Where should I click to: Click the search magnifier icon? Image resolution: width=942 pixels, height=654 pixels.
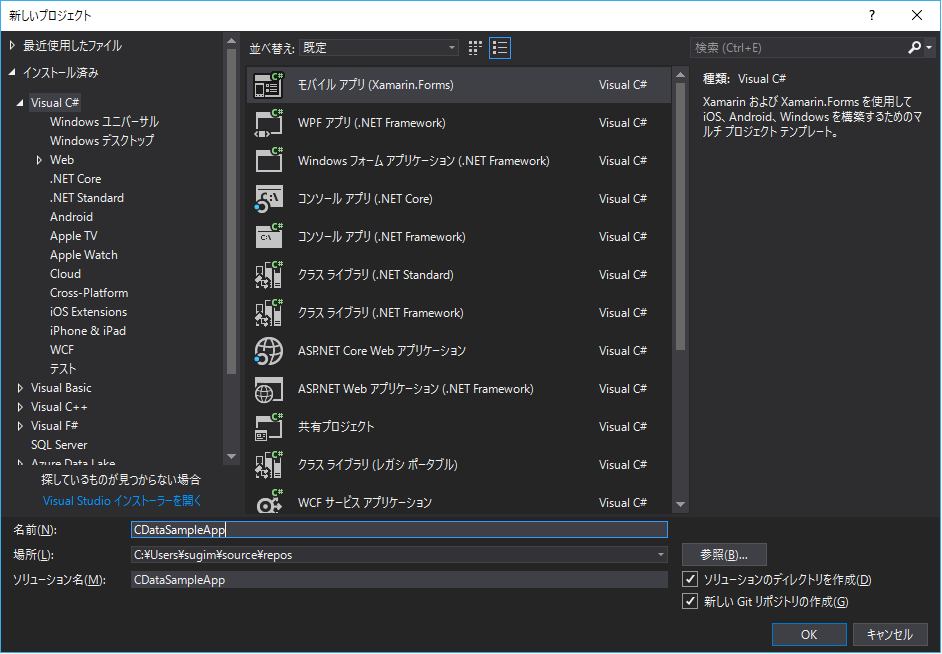click(914, 47)
